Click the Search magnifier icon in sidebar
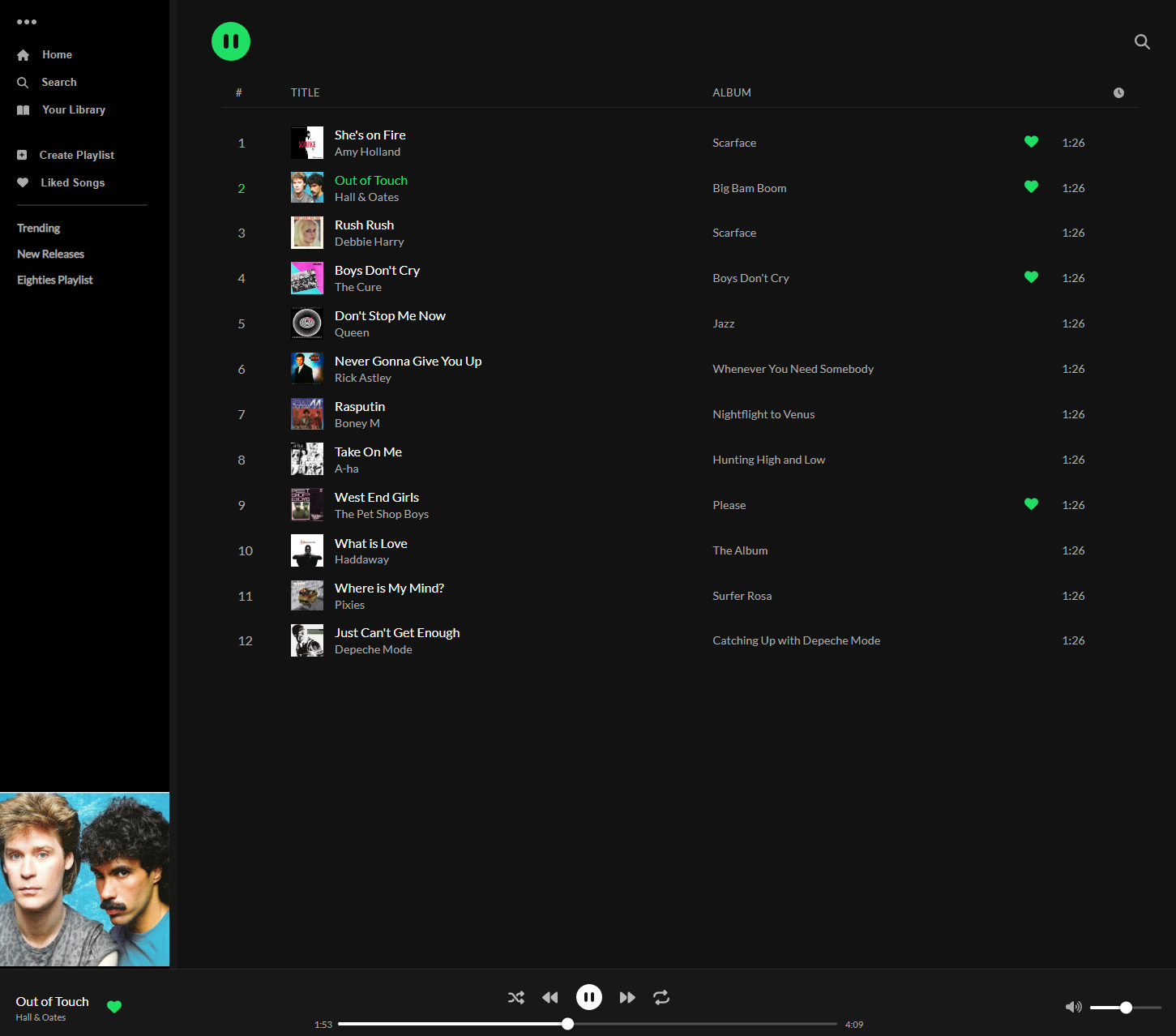Viewport: 1176px width, 1036px height. coord(23,83)
